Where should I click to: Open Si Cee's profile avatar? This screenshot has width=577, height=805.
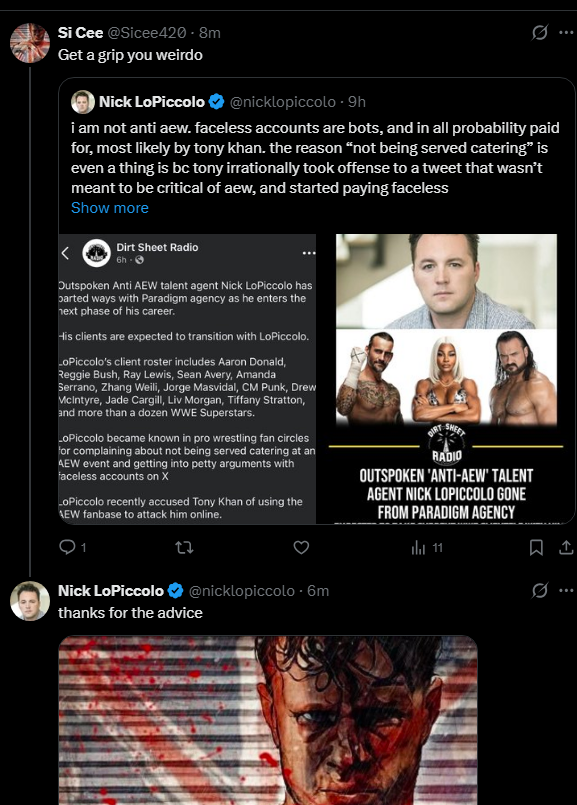pos(30,43)
